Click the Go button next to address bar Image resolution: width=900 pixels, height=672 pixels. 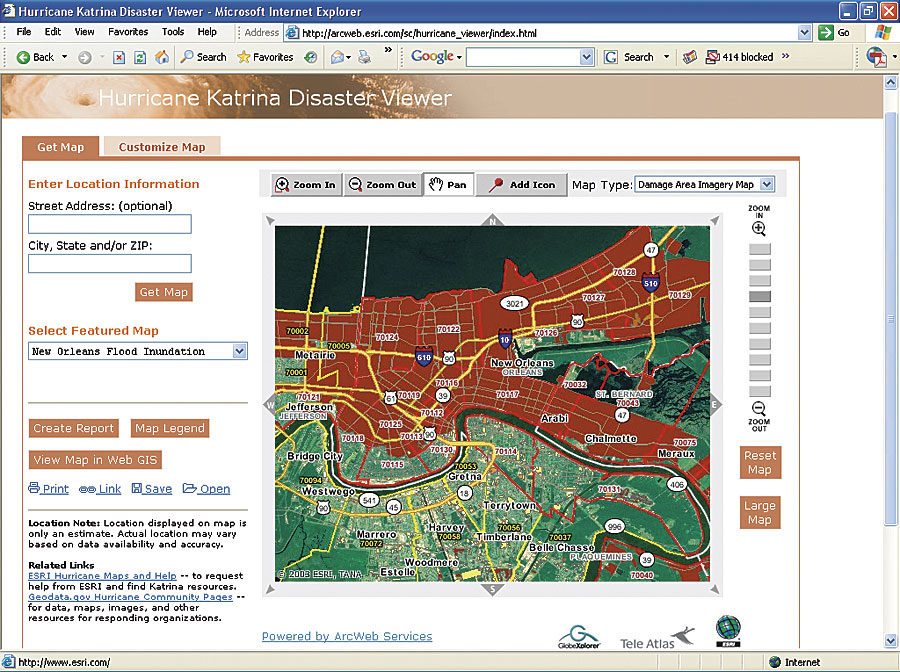click(x=835, y=33)
